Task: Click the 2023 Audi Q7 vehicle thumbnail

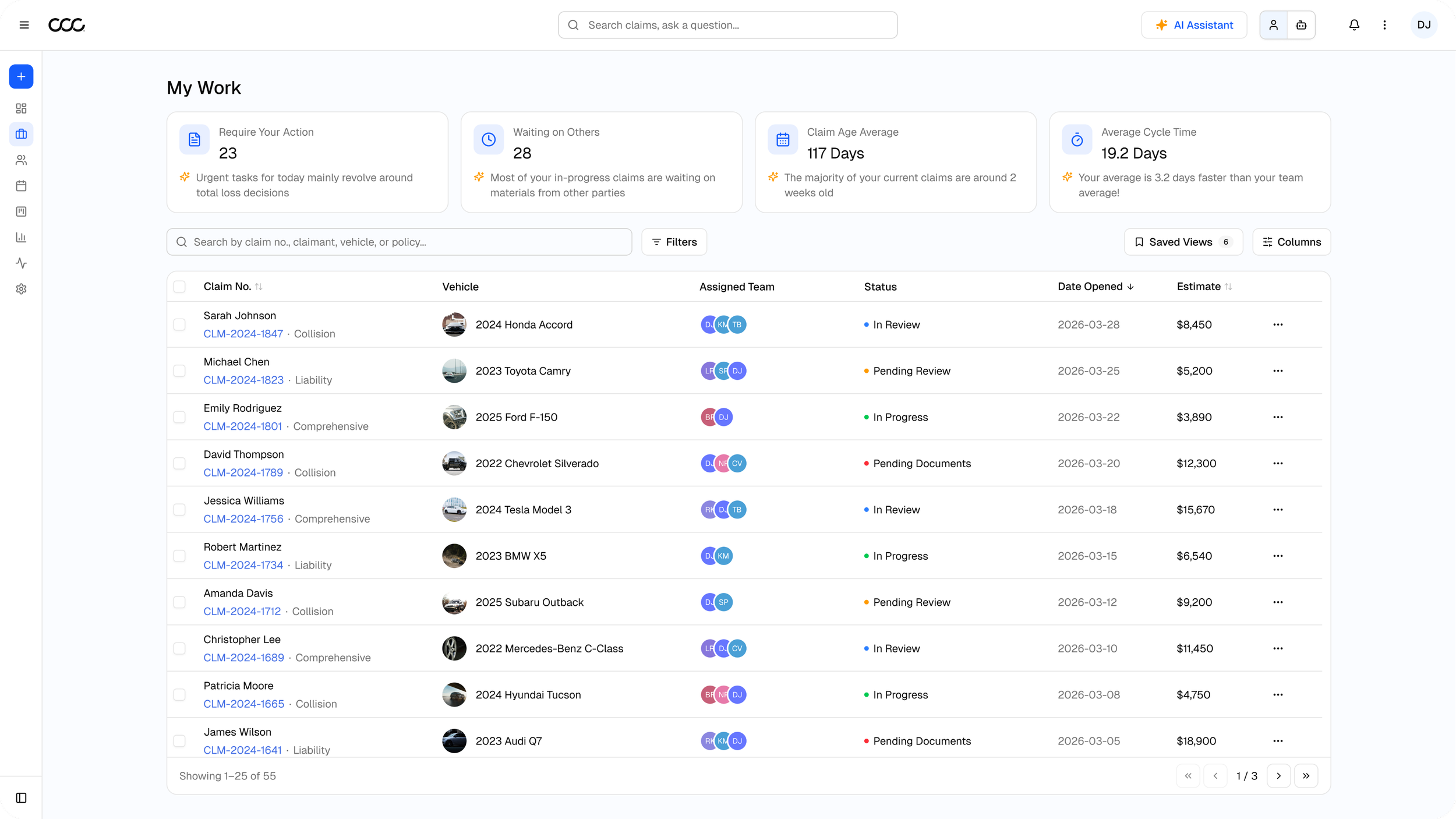Action: coord(454,741)
